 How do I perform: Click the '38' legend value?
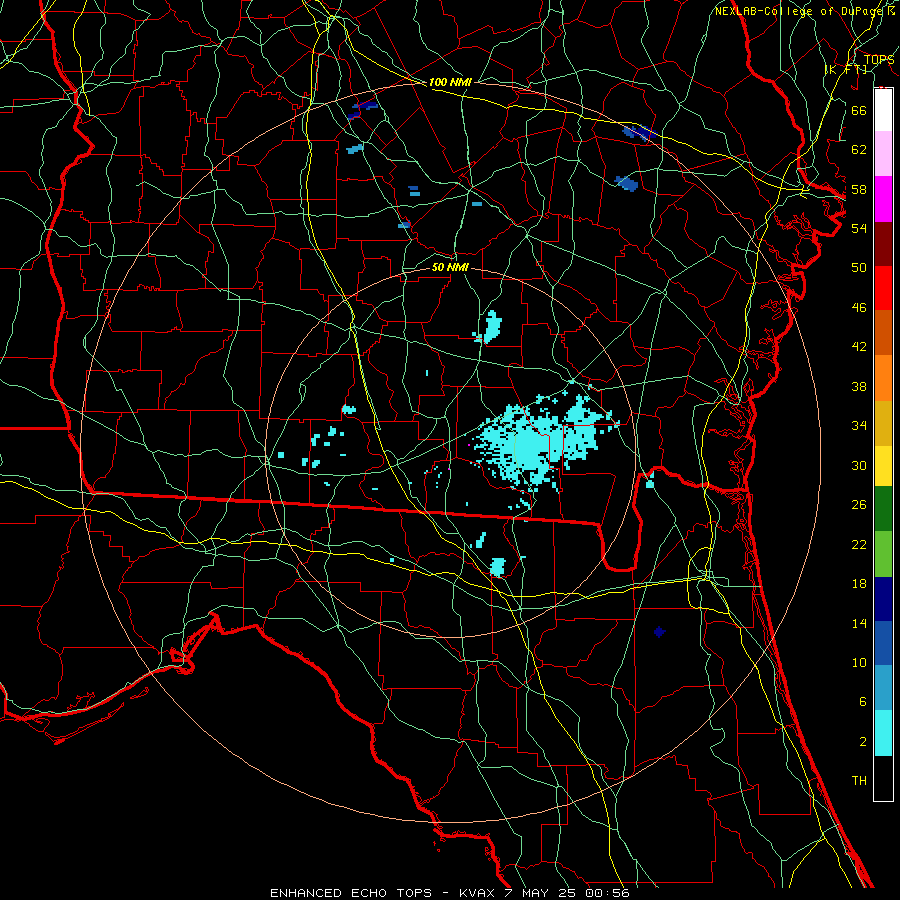pos(859,386)
